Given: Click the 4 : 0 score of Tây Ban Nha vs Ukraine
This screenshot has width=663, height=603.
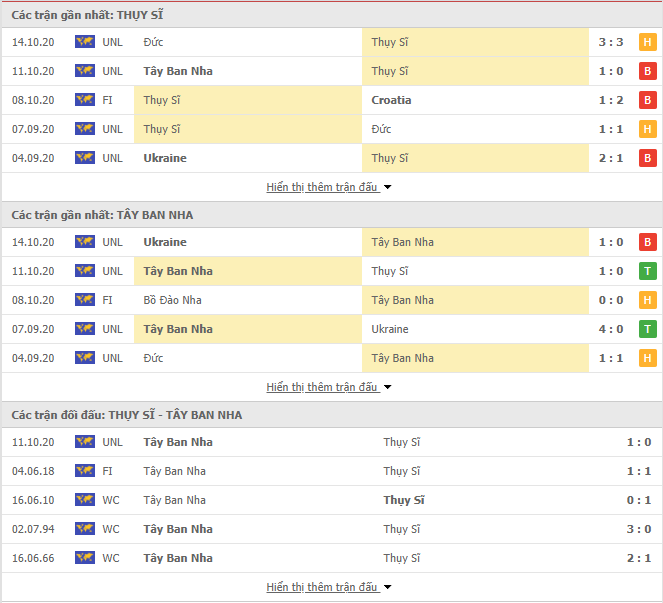Looking at the screenshot, I should (x=611, y=329).
